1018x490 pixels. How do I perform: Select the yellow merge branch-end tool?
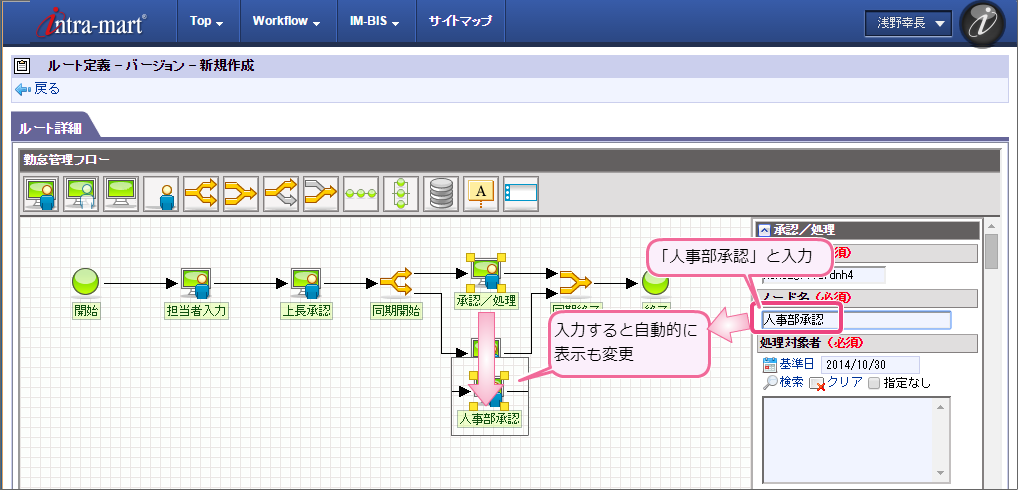coord(241,193)
